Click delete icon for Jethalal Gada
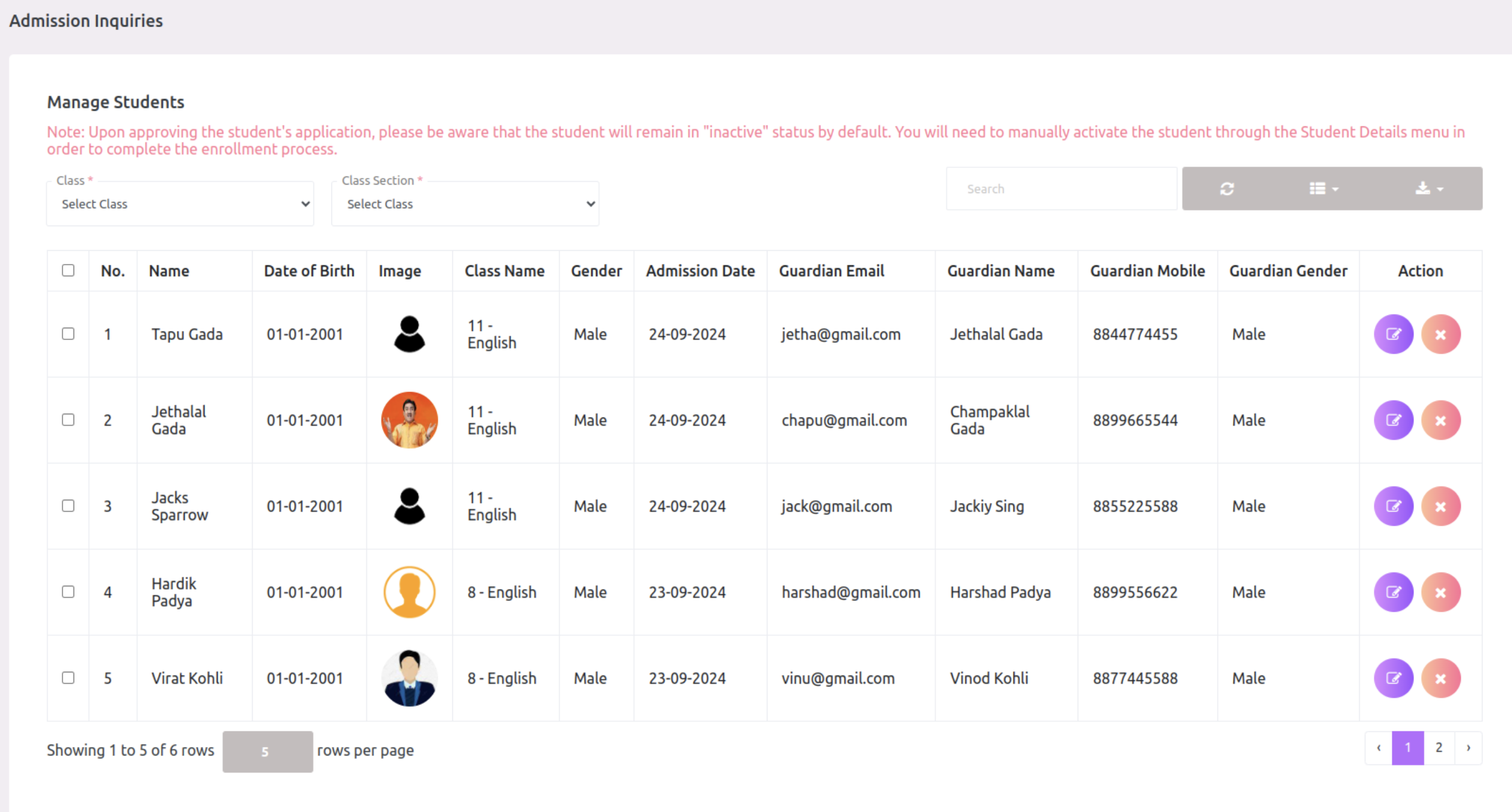Viewport: 1512px width, 812px height. [x=1440, y=420]
